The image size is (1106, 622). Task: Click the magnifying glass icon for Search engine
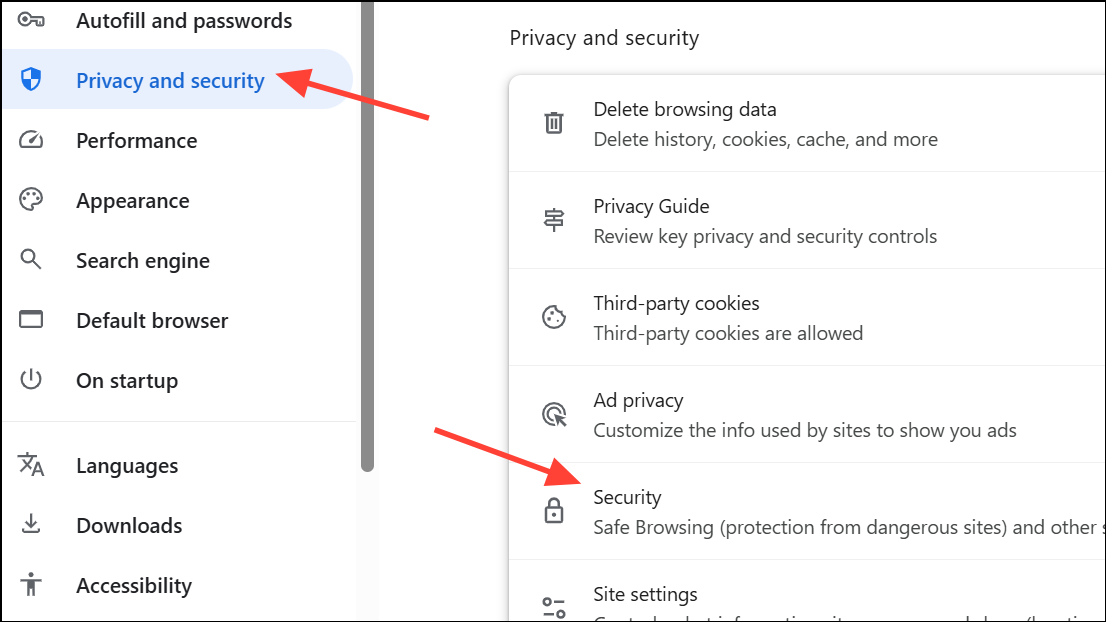pos(31,260)
